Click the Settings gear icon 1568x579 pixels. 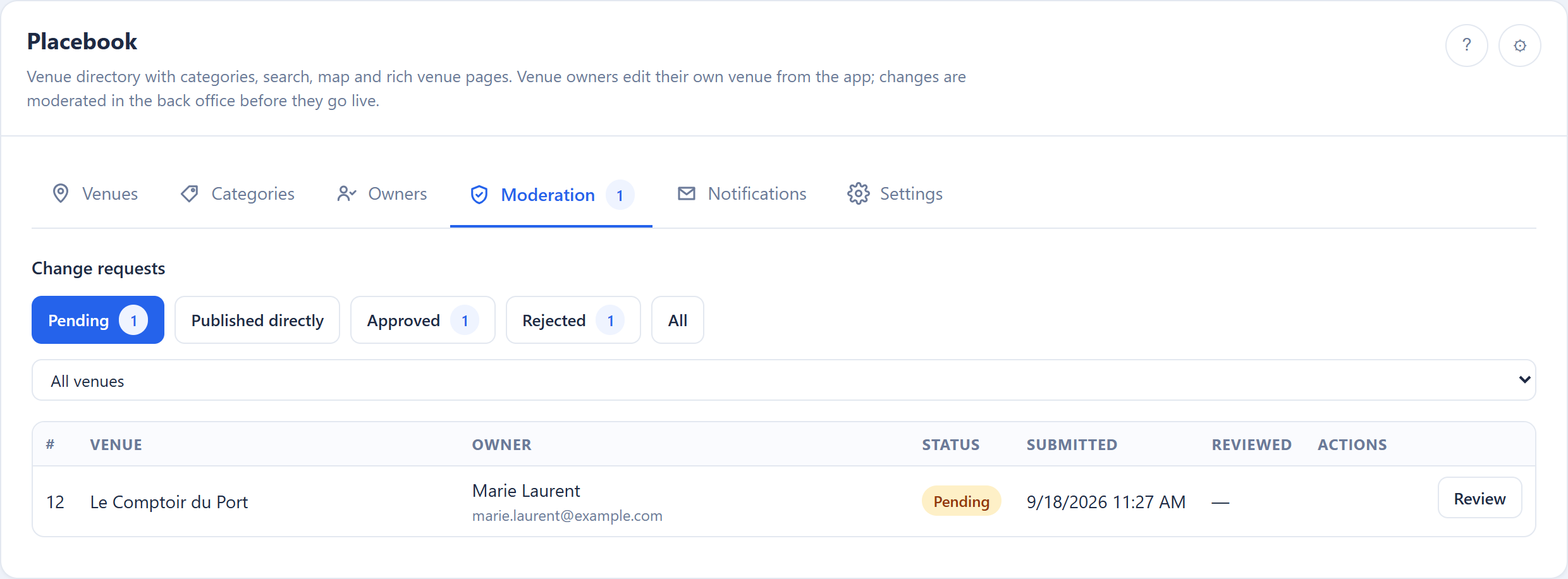click(859, 193)
